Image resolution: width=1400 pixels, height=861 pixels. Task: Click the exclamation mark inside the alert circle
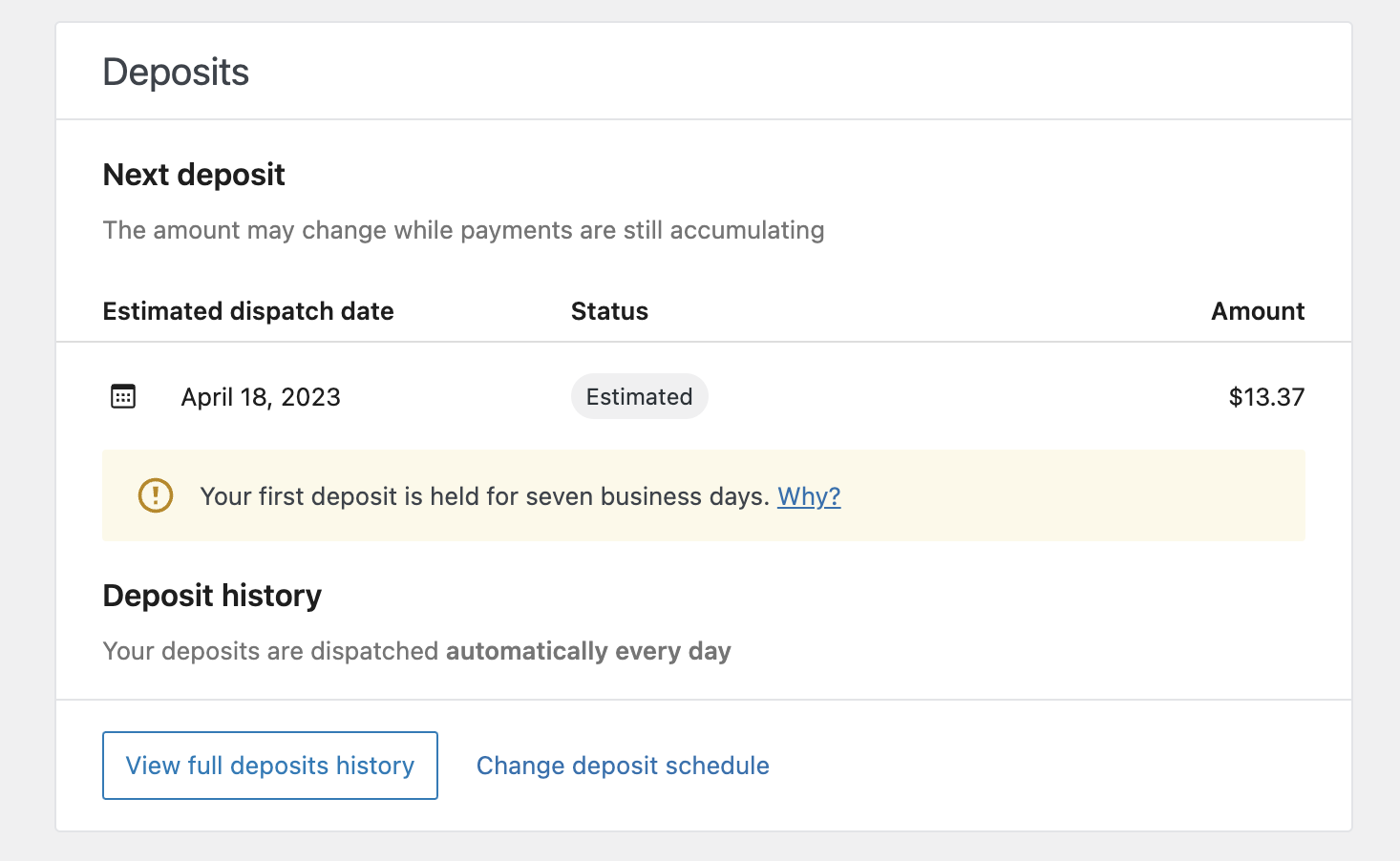(155, 495)
